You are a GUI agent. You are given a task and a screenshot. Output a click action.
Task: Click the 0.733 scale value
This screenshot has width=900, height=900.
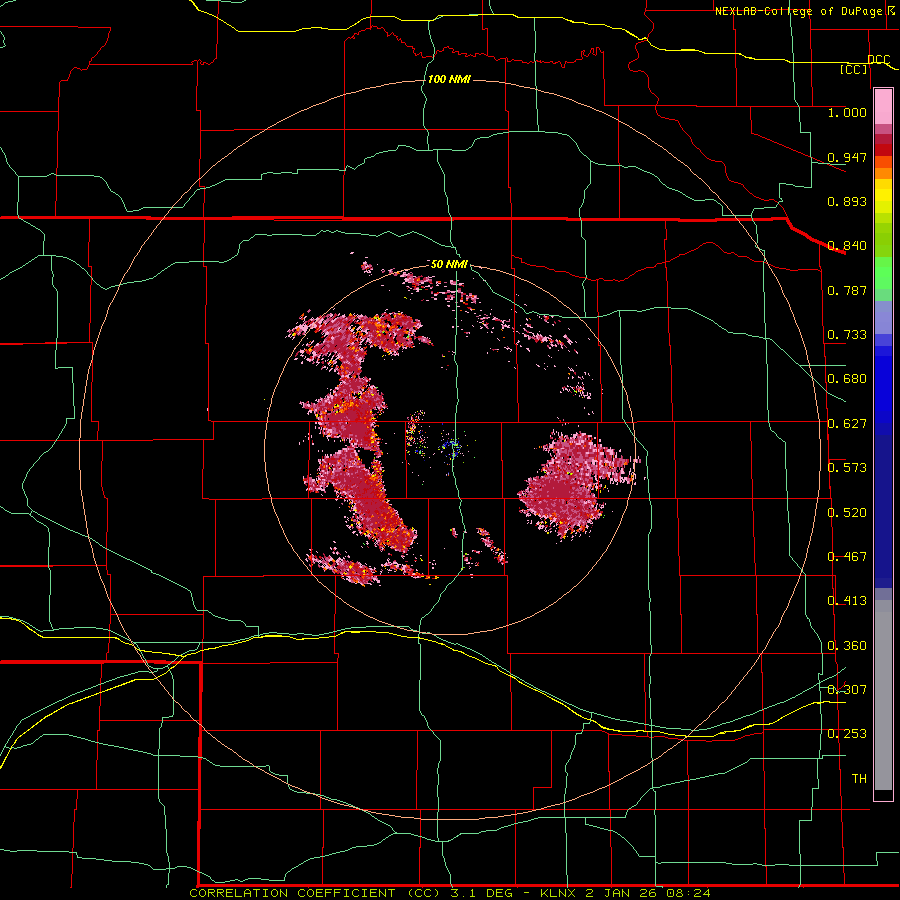(x=847, y=335)
